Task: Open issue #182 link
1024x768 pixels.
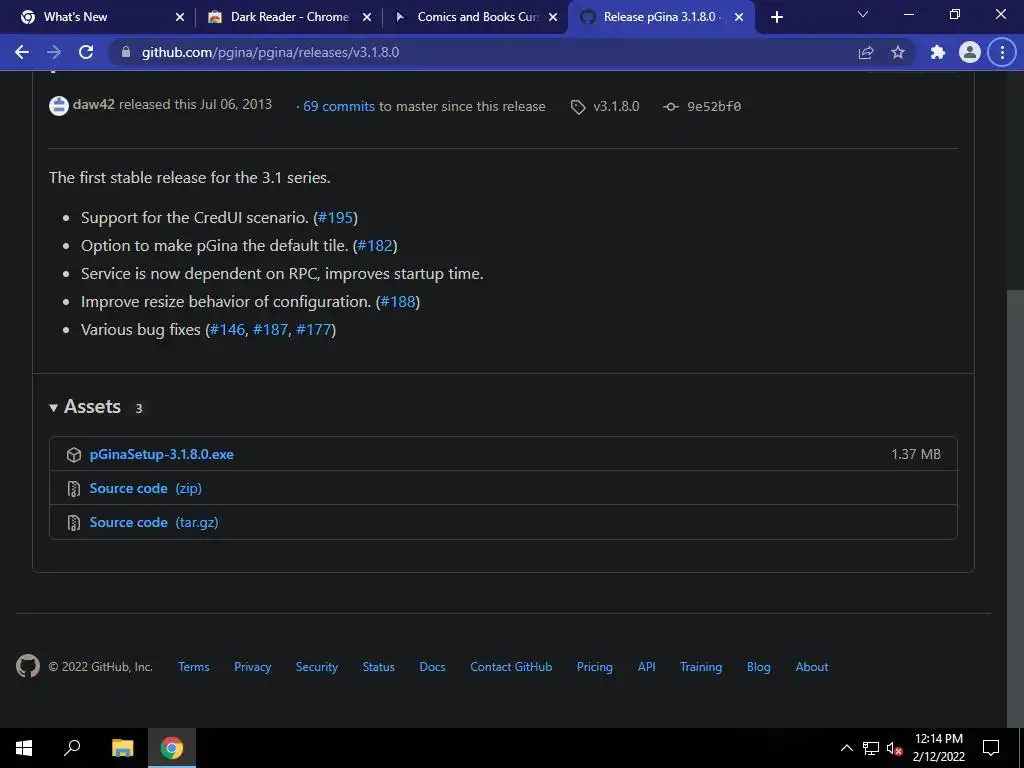Action: tap(375, 246)
